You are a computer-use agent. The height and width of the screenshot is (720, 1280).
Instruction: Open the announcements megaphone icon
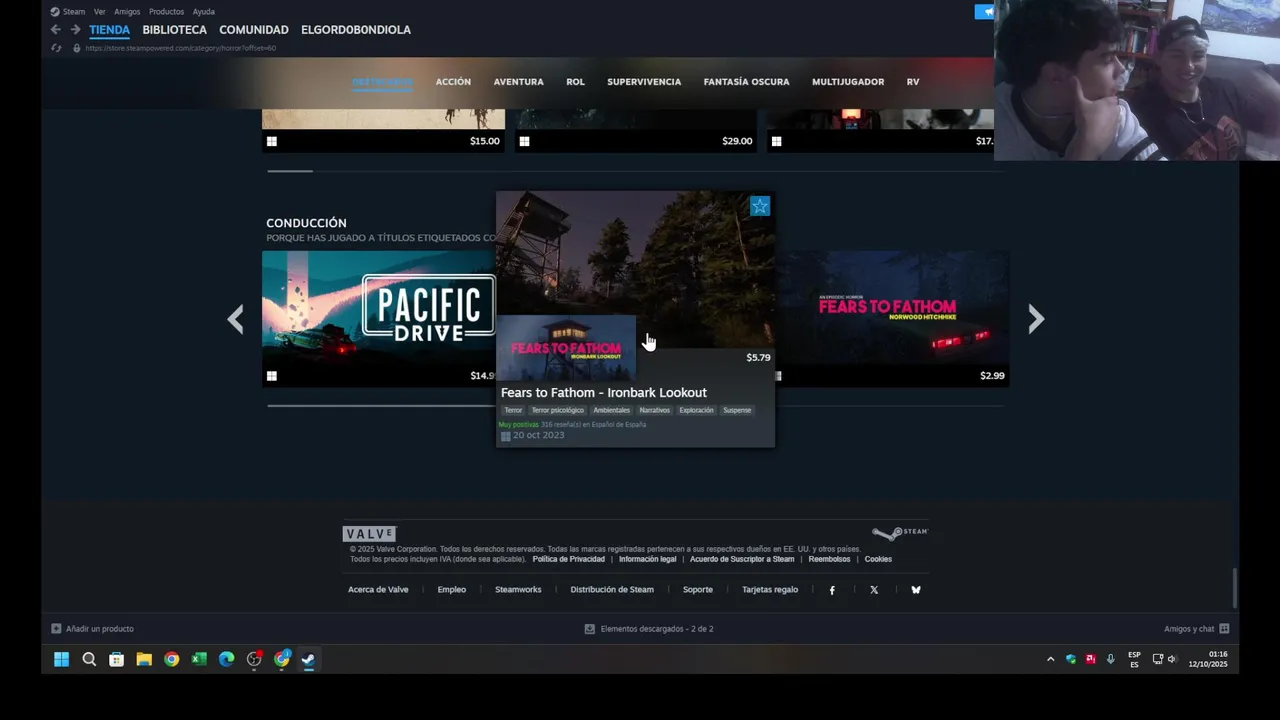pos(985,12)
